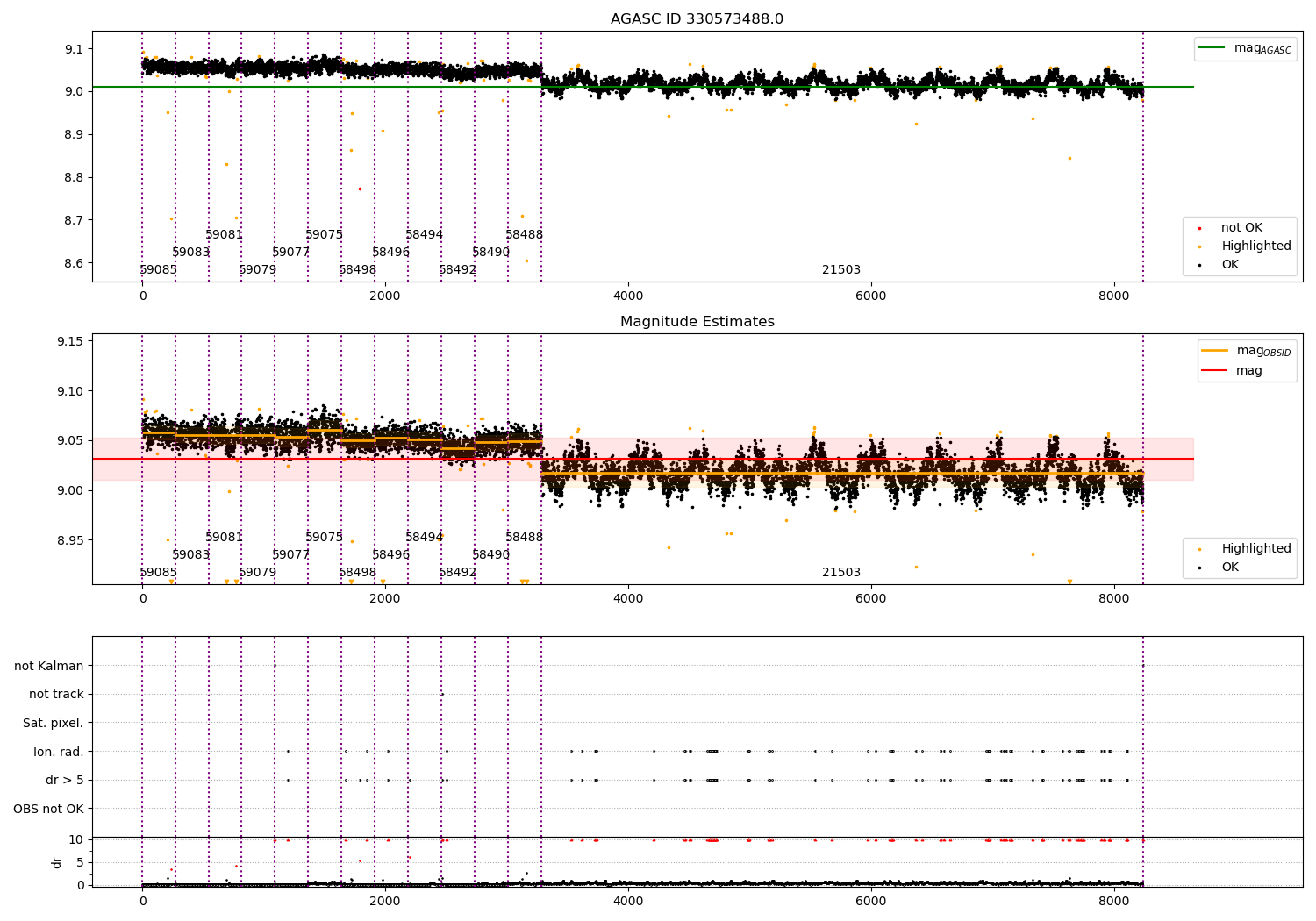
Task: Click OBSID label 59083 in the AGASC ID plot
Action: point(191,252)
